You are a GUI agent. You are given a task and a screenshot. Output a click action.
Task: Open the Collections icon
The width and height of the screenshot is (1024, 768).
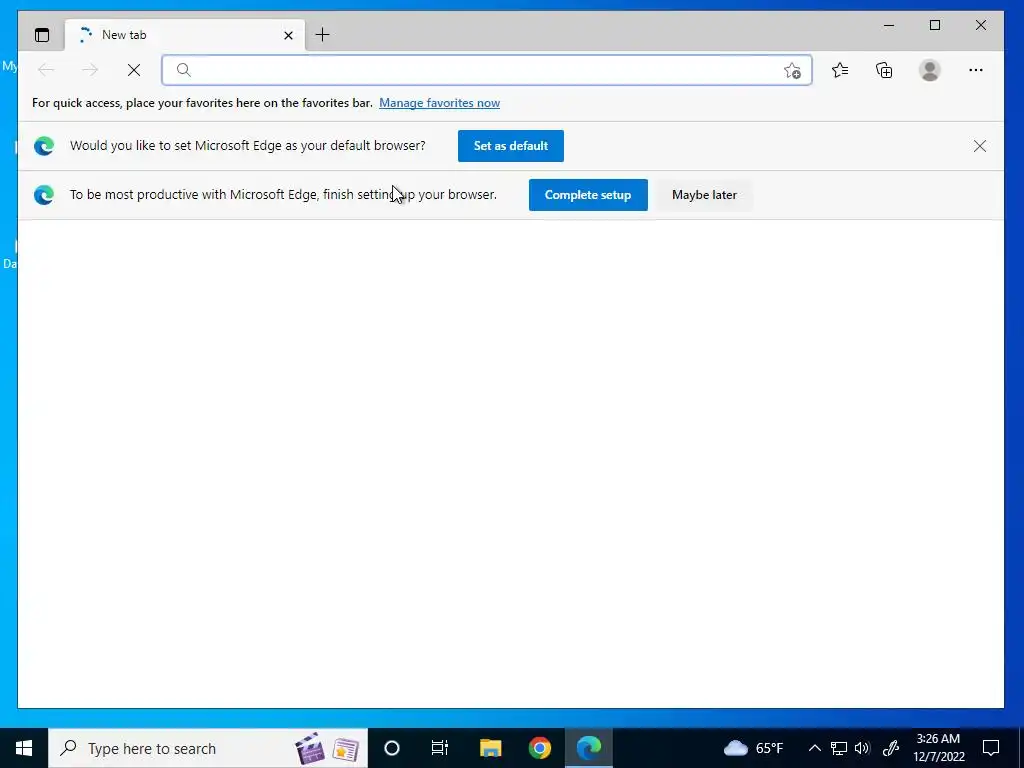point(884,70)
